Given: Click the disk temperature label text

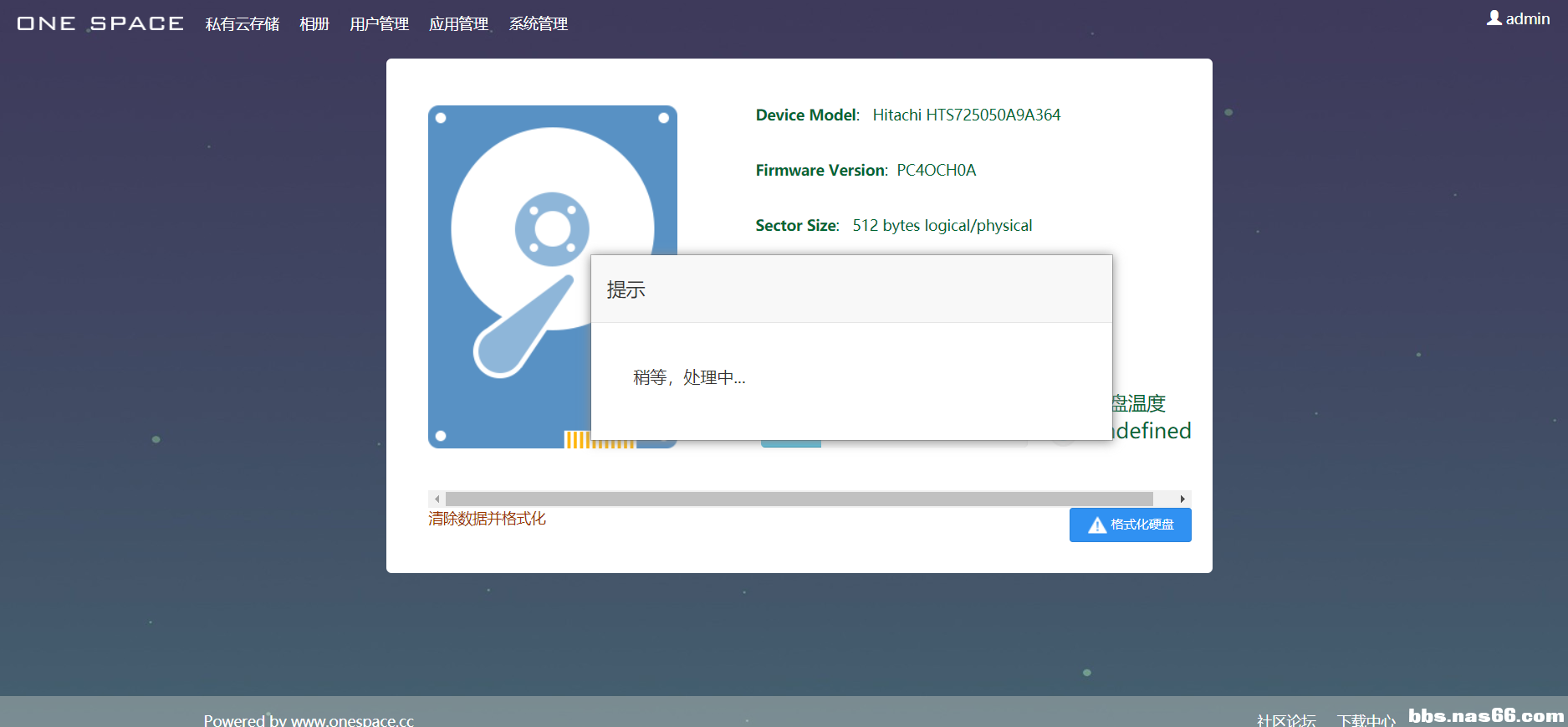Looking at the screenshot, I should tap(1139, 403).
